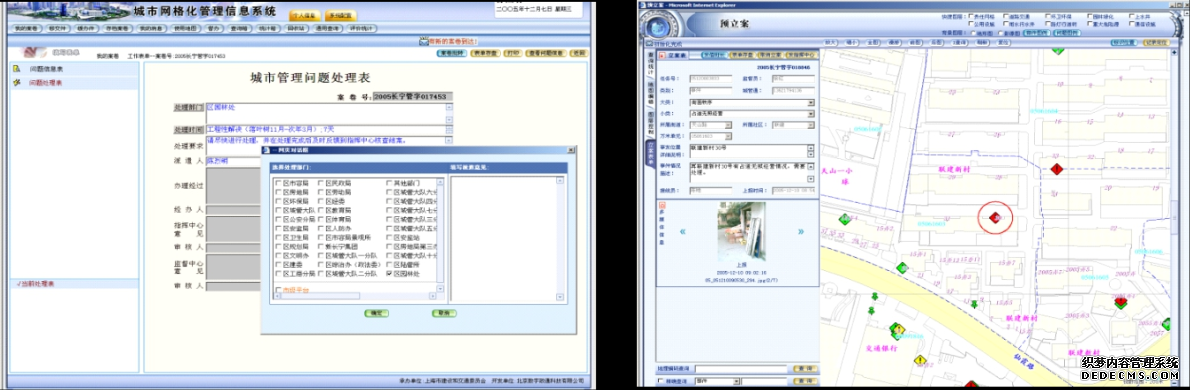Select the circled red diamond map marker
Image resolution: width=1190 pixels, height=390 pixels.
992,219
